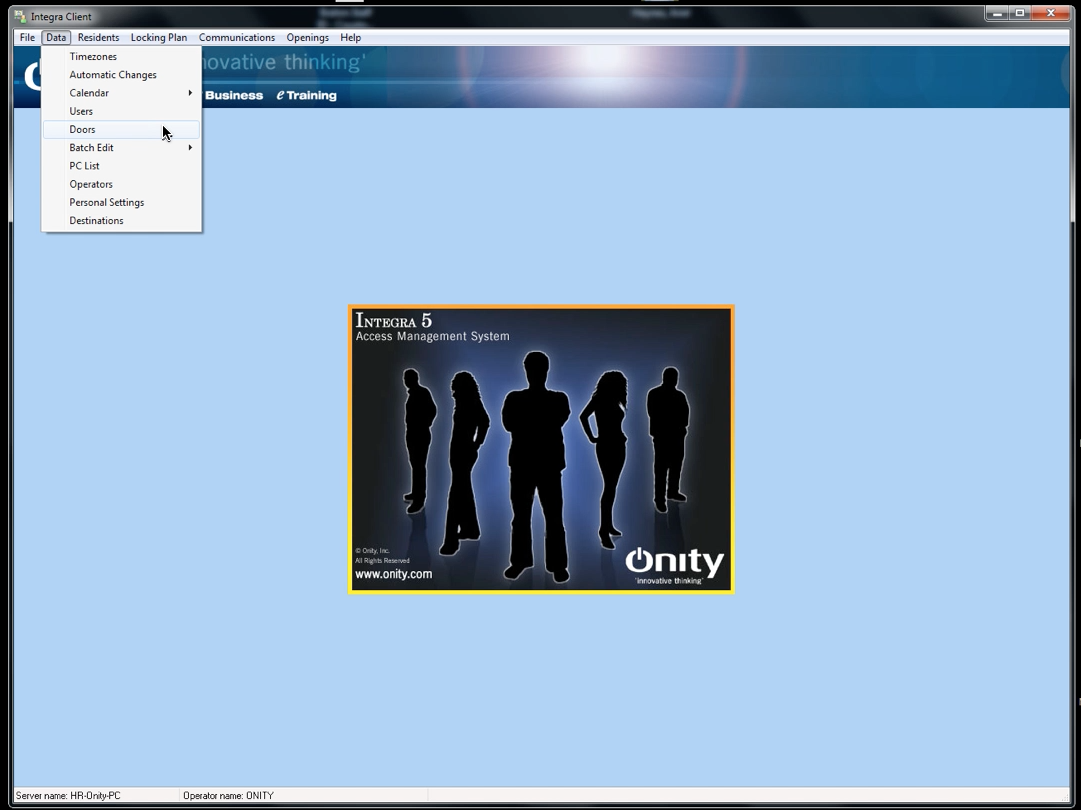The height and width of the screenshot is (810, 1081).
Task: Open the File menu
Action: point(27,38)
